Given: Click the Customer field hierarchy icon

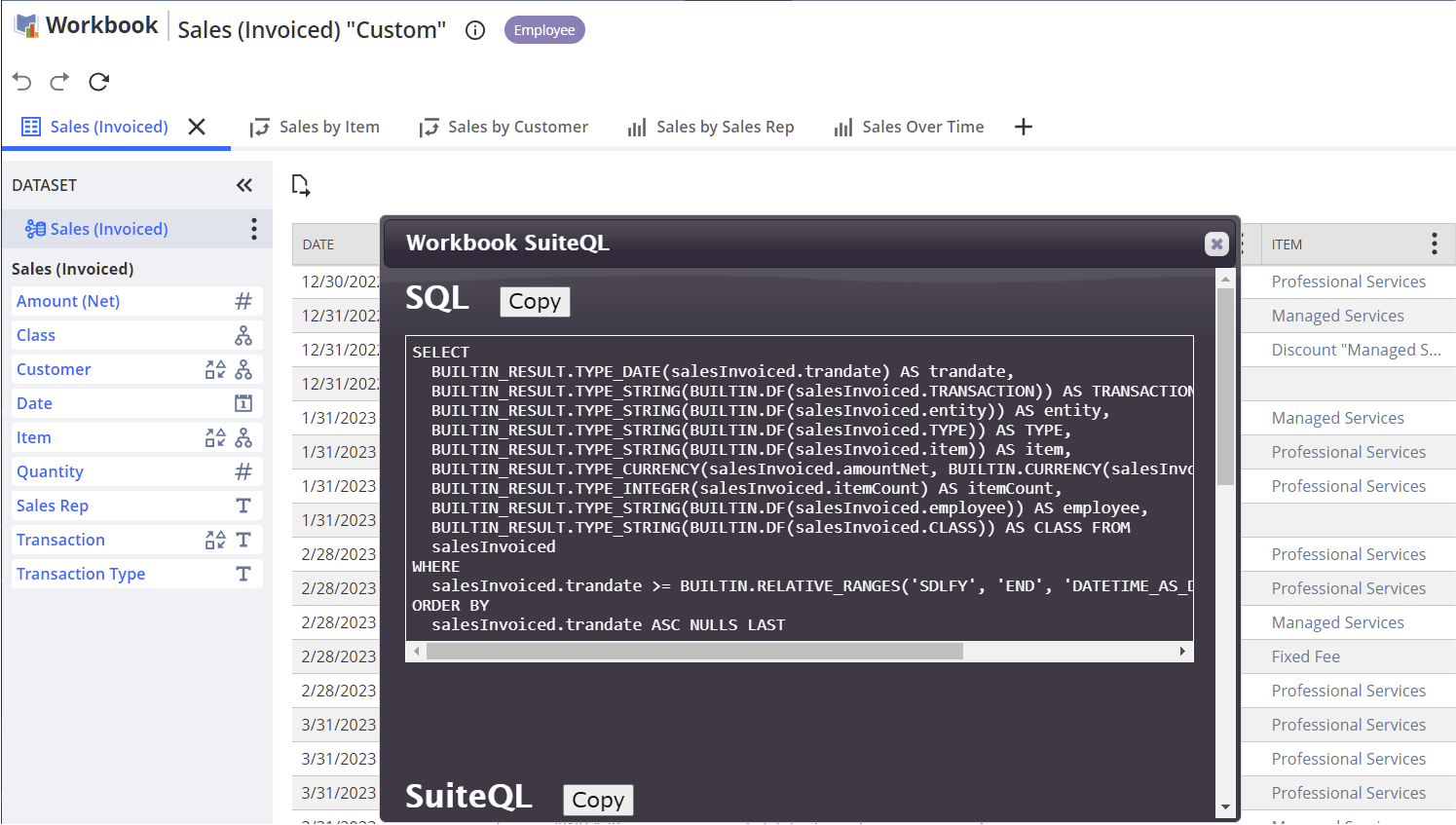Looking at the screenshot, I should pyautogui.click(x=243, y=369).
